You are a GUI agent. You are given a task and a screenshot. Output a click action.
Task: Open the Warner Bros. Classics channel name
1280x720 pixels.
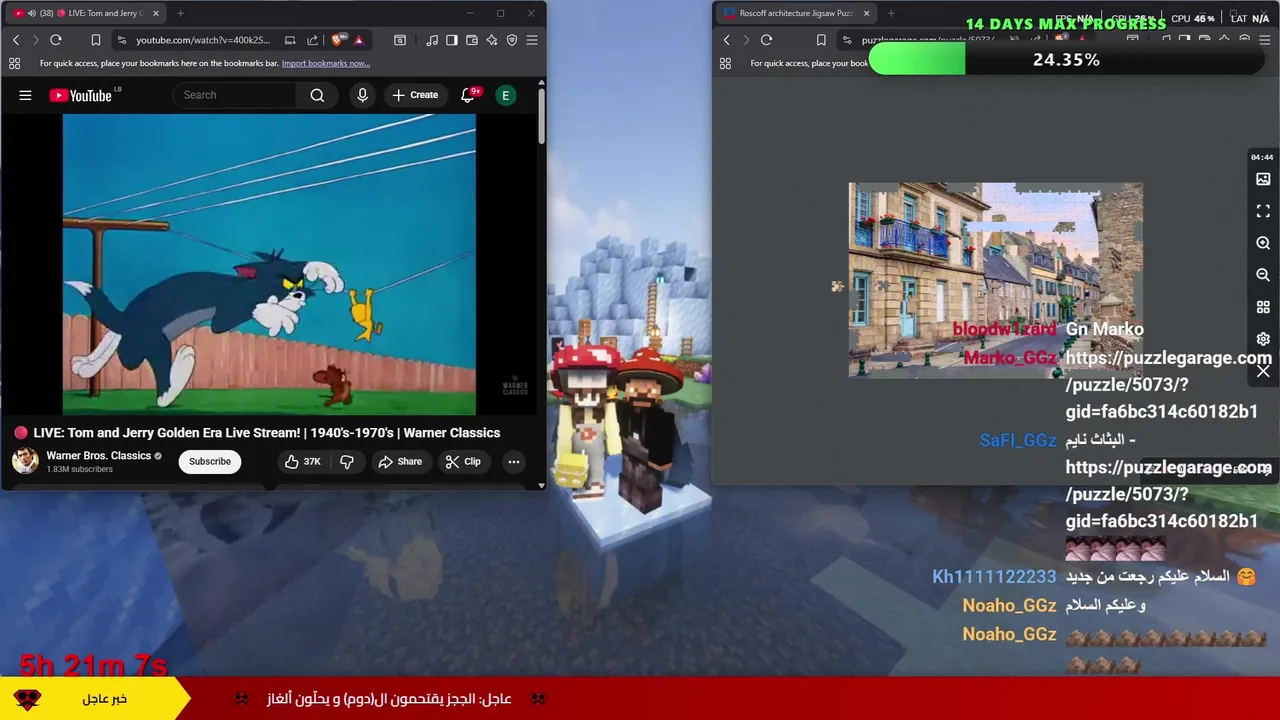[x=99, y=455]
